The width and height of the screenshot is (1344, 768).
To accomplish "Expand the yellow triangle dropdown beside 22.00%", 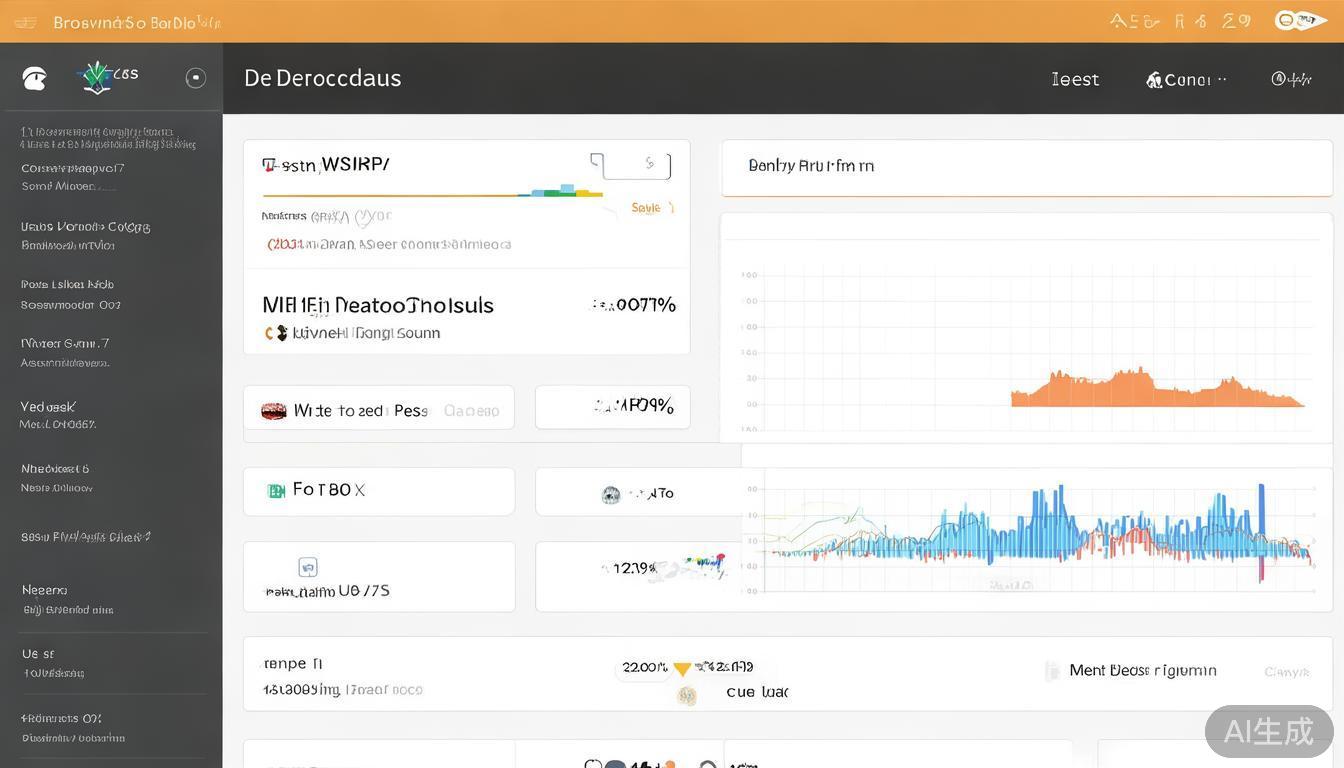I will click(x=682, y=669).
